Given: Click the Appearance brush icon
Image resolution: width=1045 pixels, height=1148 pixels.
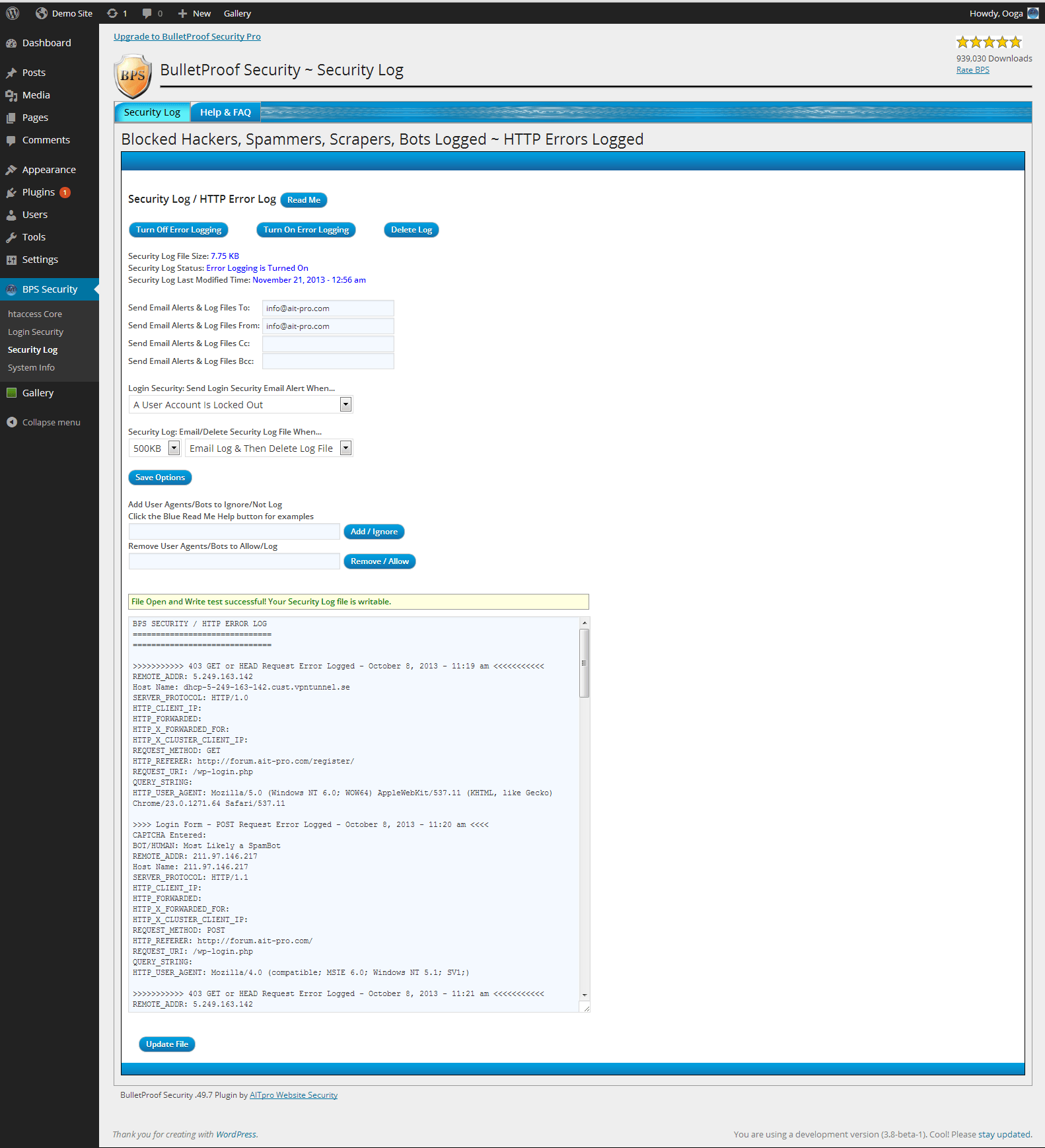Looking at the screenshot, I should (11, 170).
